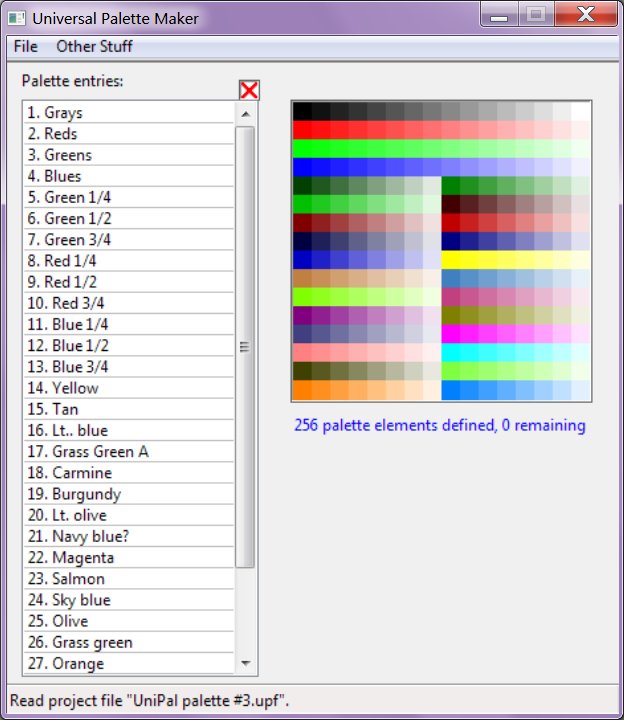Select the '6. Green 1/2' entry

point(129,218)
